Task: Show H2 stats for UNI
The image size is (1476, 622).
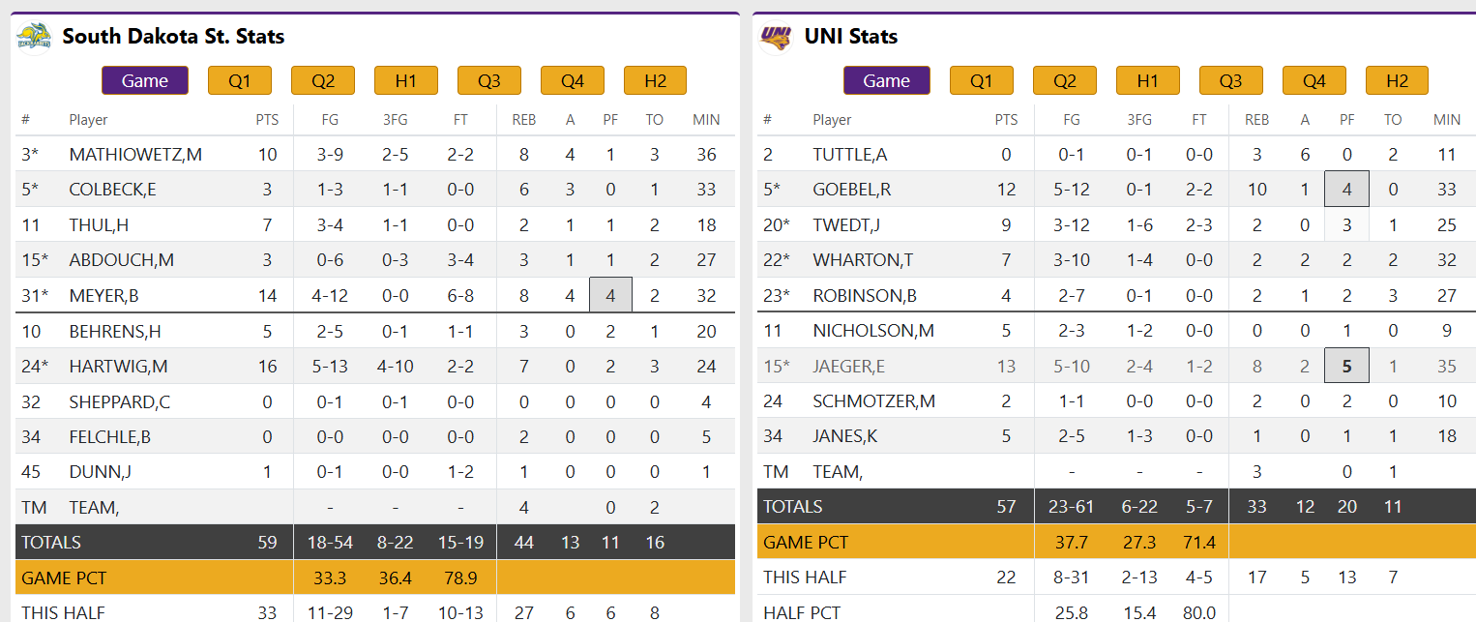Action: coord(1396,80)
